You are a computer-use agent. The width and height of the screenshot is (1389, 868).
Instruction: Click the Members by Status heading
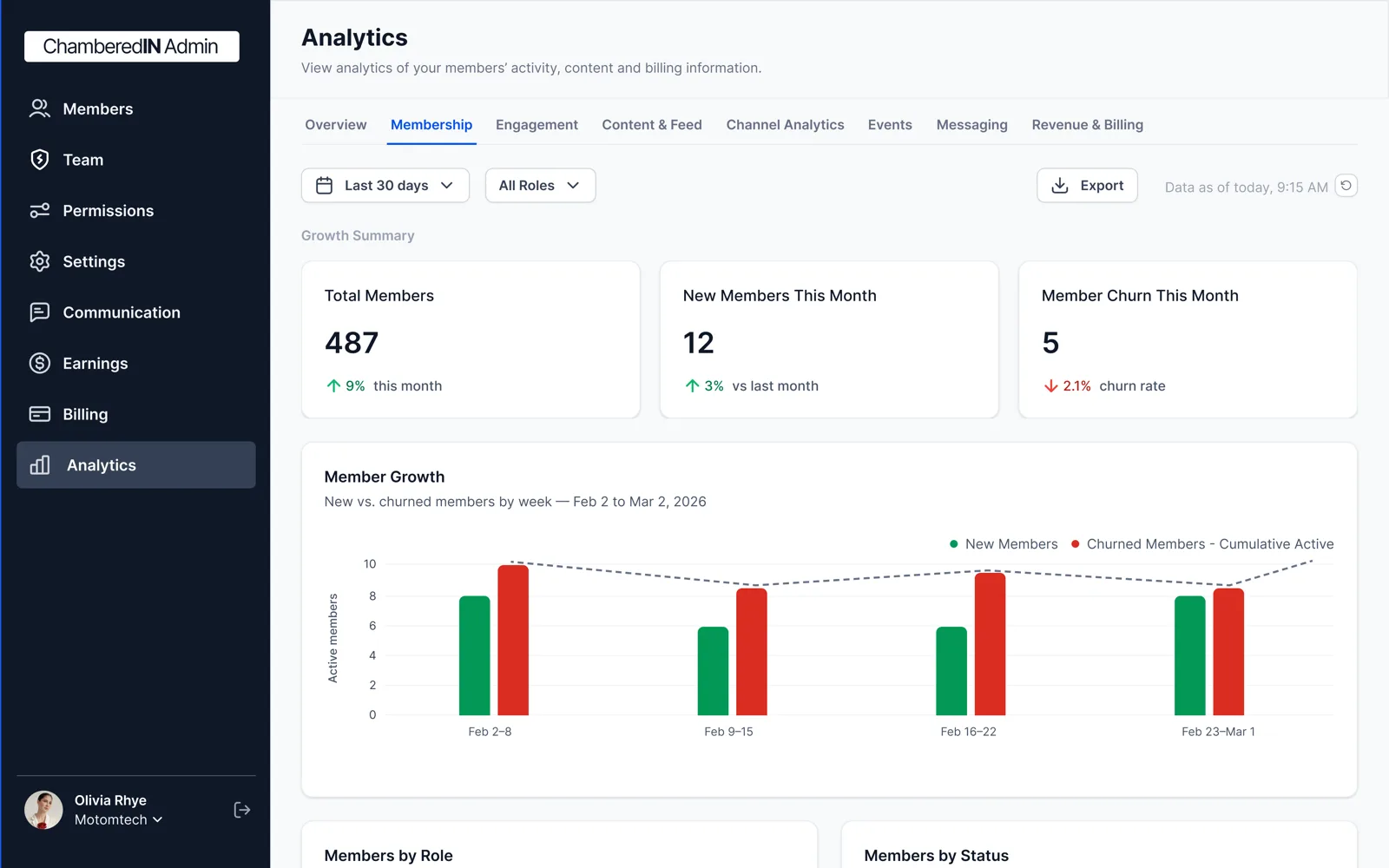[937, 856]
